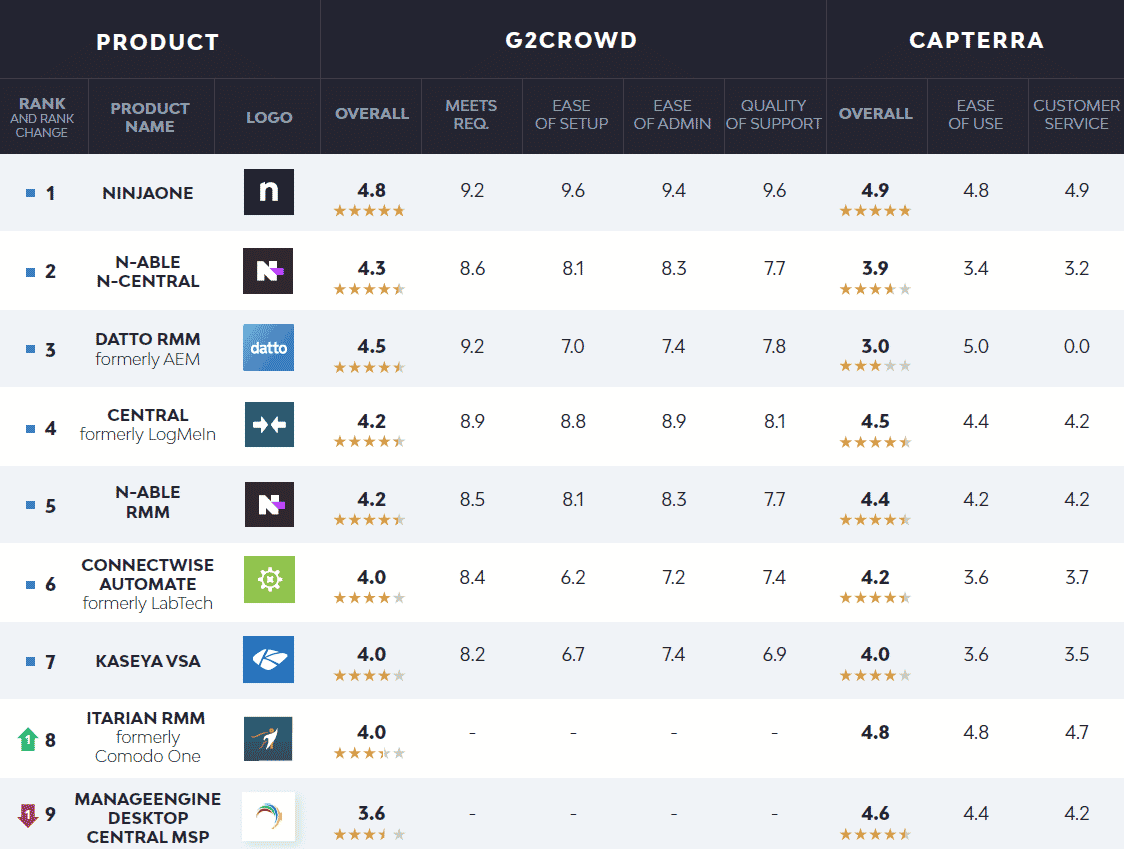
Task: Click the green rank-up arrow for Itarian
Action: pyautogui.click(x=27, y=740)
